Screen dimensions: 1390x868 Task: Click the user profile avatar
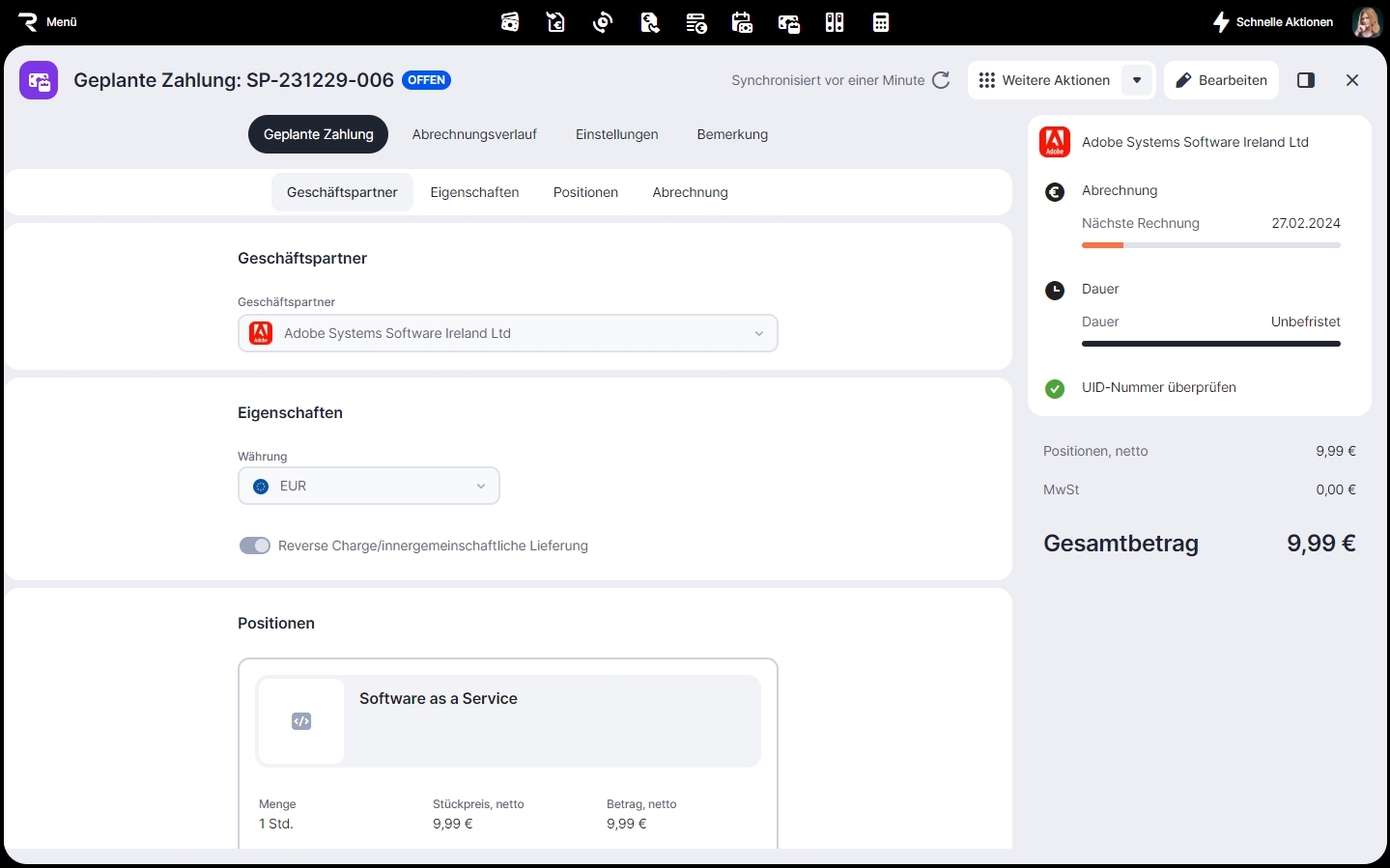(x=1367, y=22)
